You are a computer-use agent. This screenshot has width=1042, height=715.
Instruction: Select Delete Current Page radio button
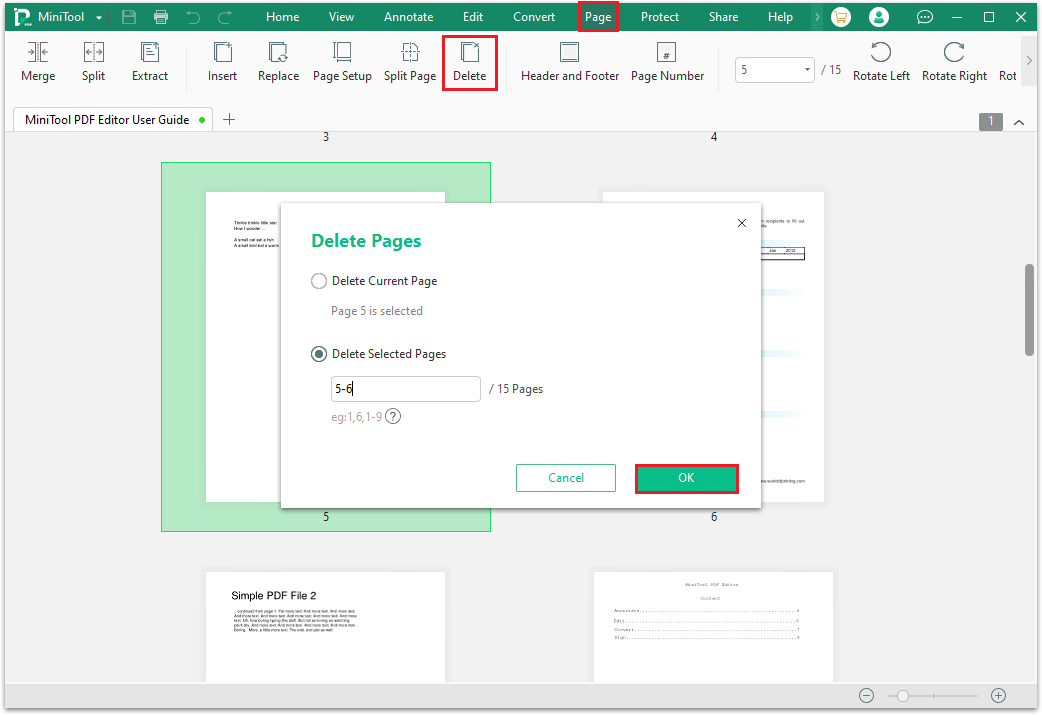click(x=319, y=281)
